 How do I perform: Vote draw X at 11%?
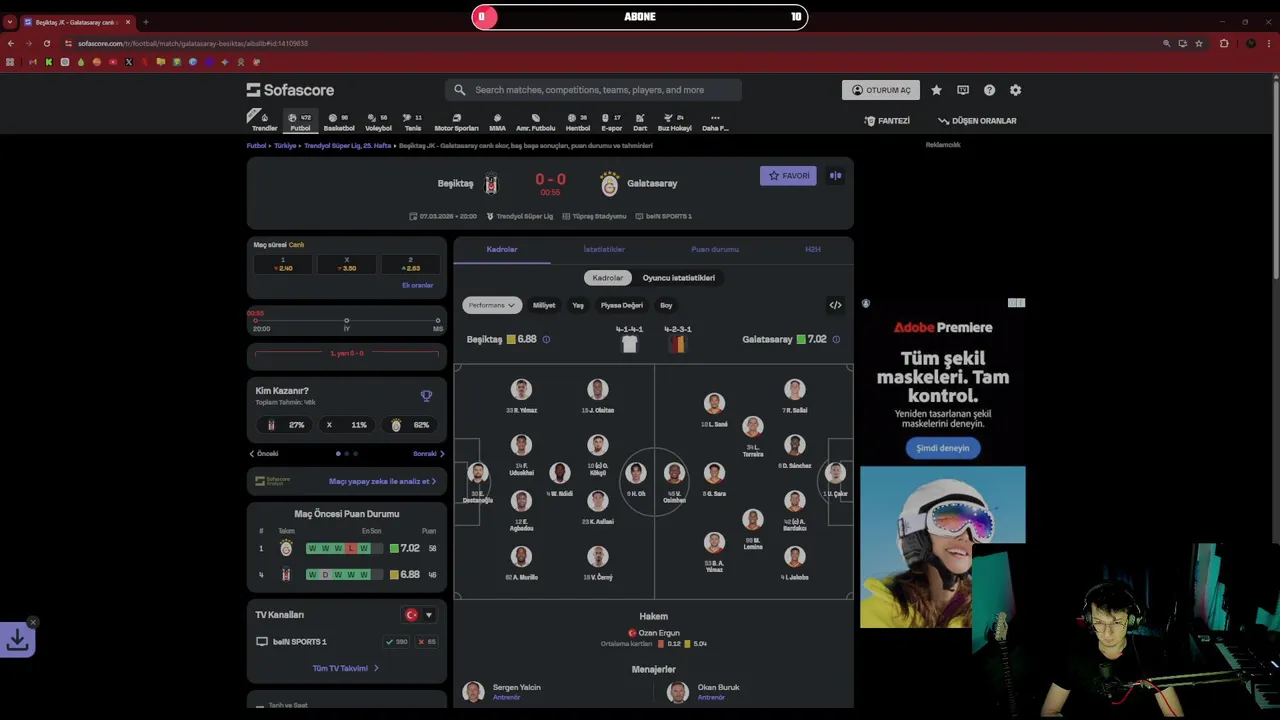pos(346,425)
